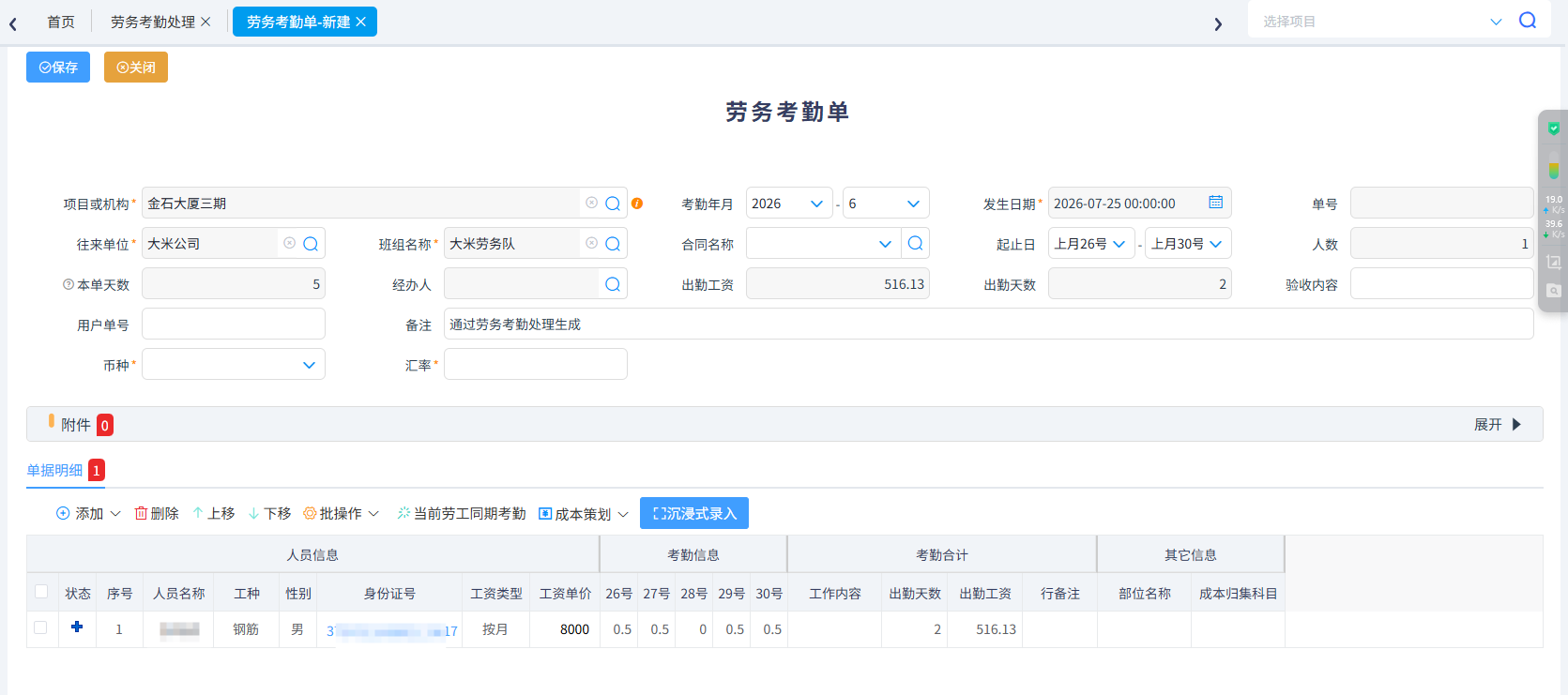Image resolution: width=1568 pixels, height=695 pixels.
Task: Search 往来单位 with its magnifier icon
Action: click(311, 244)
